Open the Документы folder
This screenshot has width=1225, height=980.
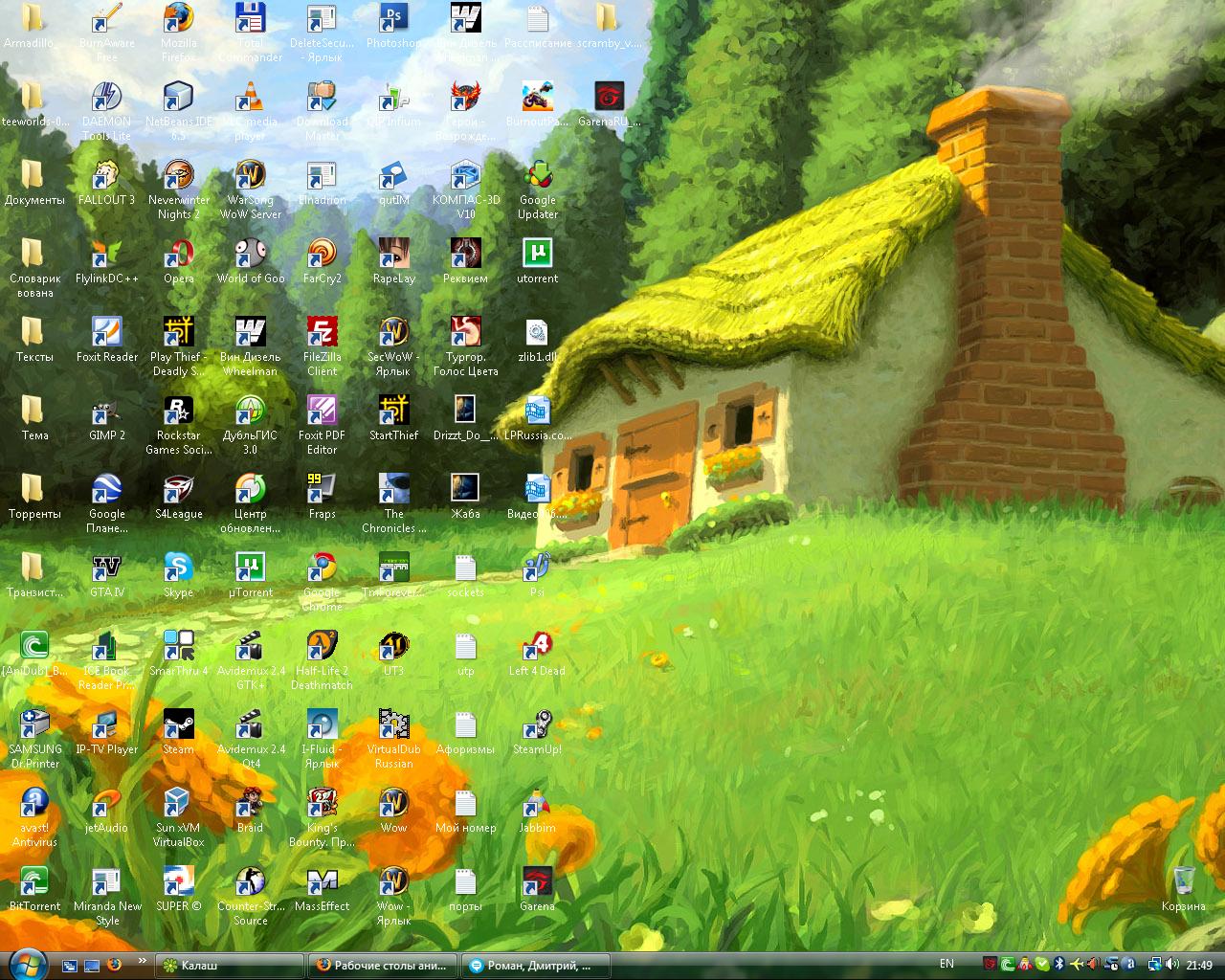(x=35, y=183)
